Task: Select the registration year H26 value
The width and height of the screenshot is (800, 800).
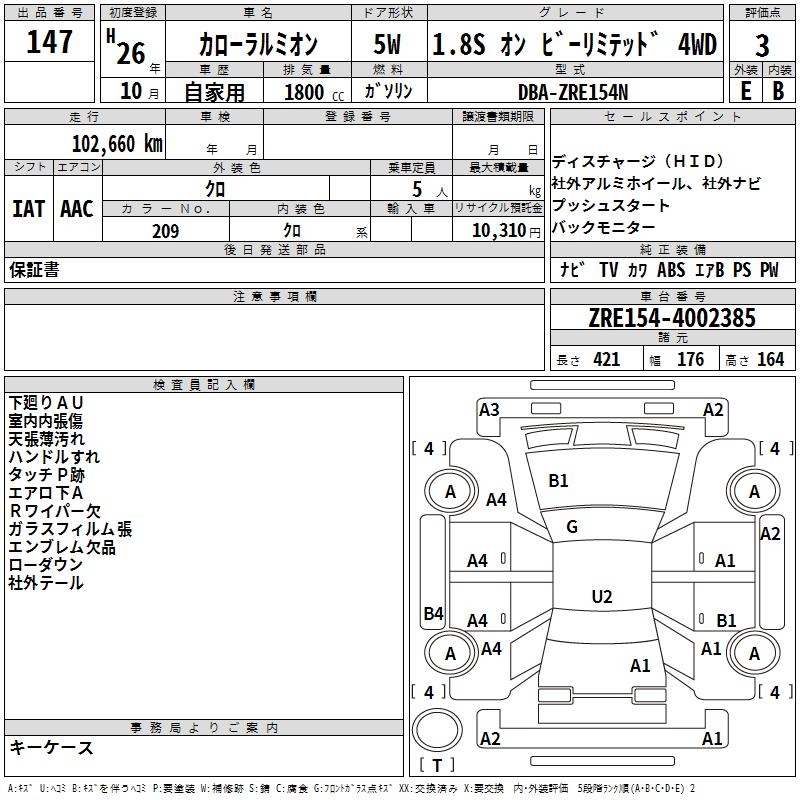Action: tap(127, 48)
